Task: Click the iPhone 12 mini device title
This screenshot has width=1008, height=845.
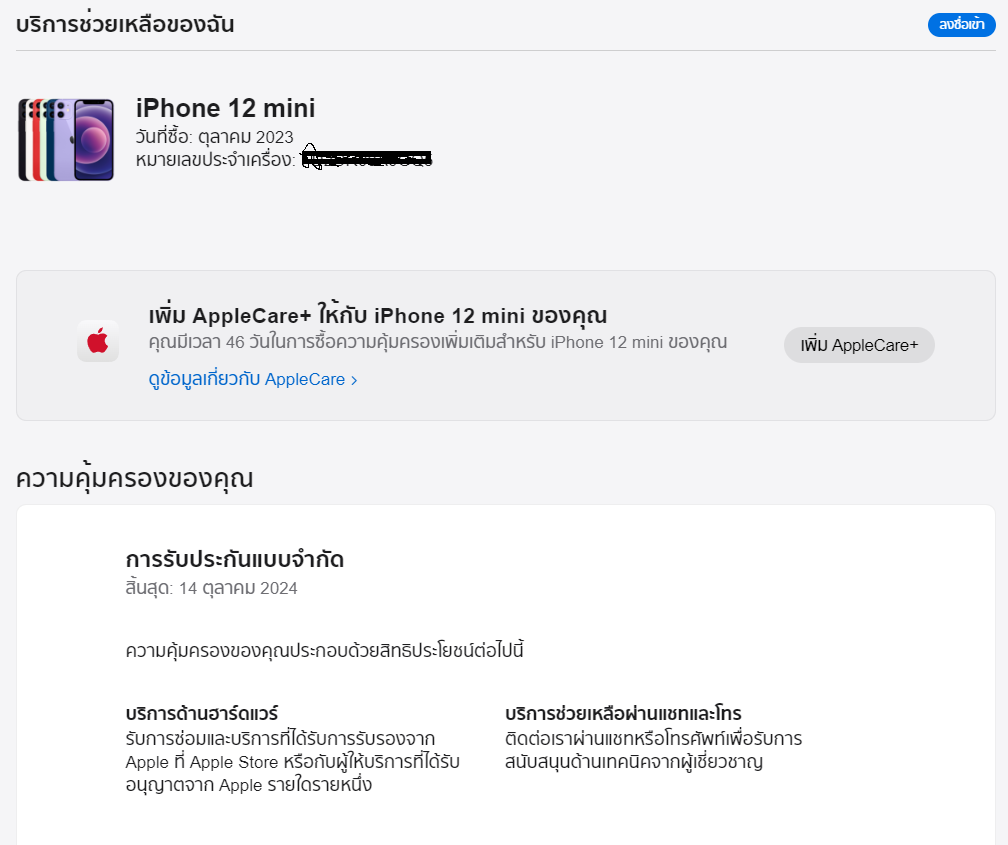Action: [x=225, y=108]
